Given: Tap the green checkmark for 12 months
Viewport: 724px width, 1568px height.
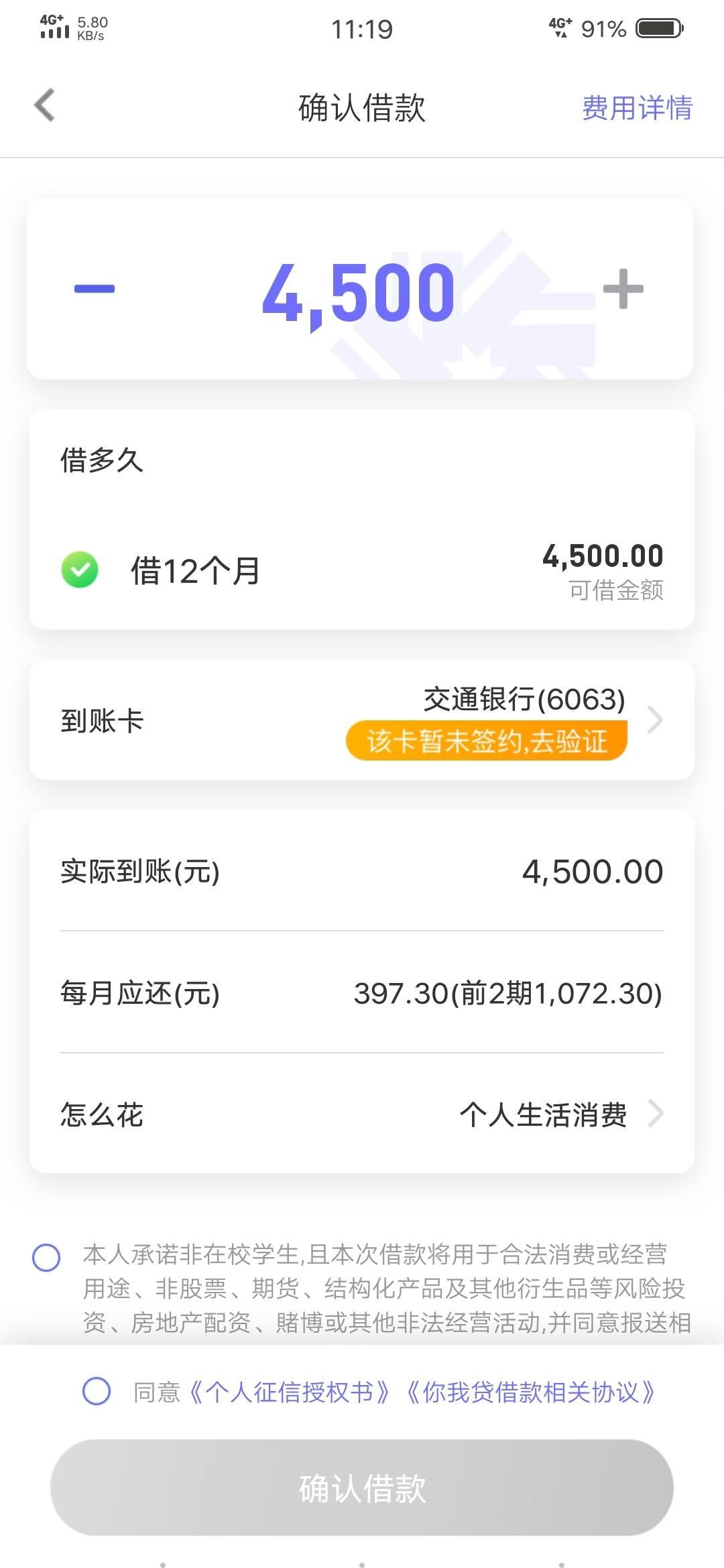Looking at the screenshot, I should [x=80, y=570].
